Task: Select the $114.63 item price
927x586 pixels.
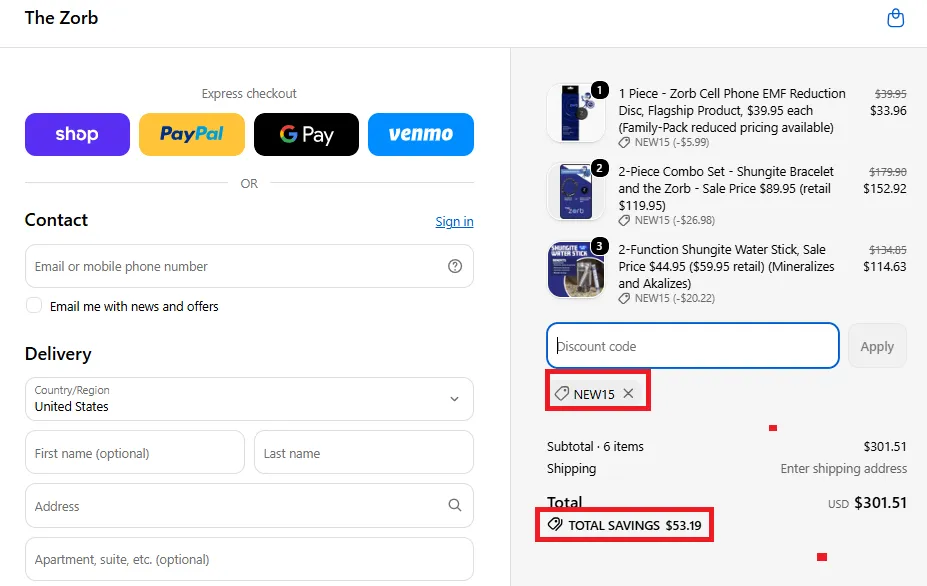Action: click(885, 267)
